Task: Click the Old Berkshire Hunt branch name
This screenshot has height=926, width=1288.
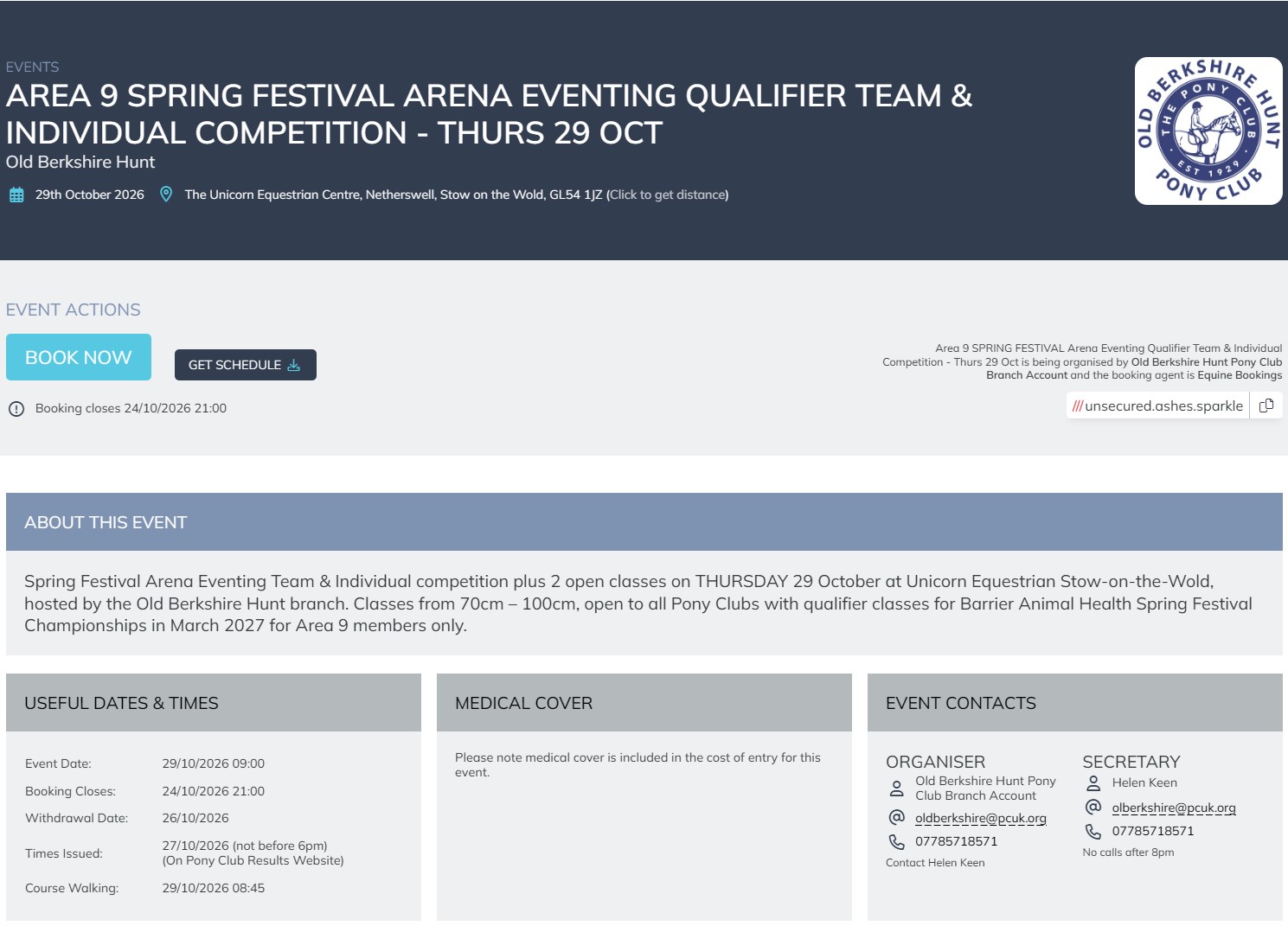Action: 80,162
